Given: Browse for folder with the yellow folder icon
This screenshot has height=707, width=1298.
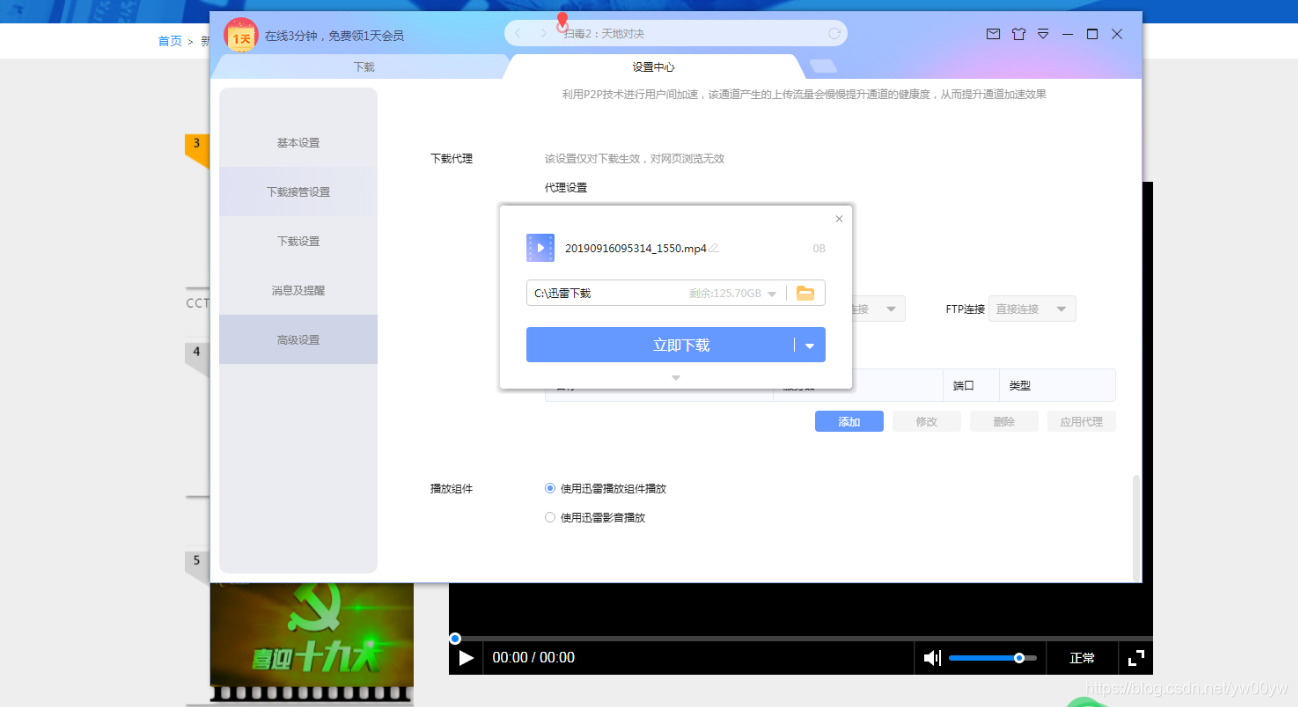Looking at the screenshot, I should [805, 293].
